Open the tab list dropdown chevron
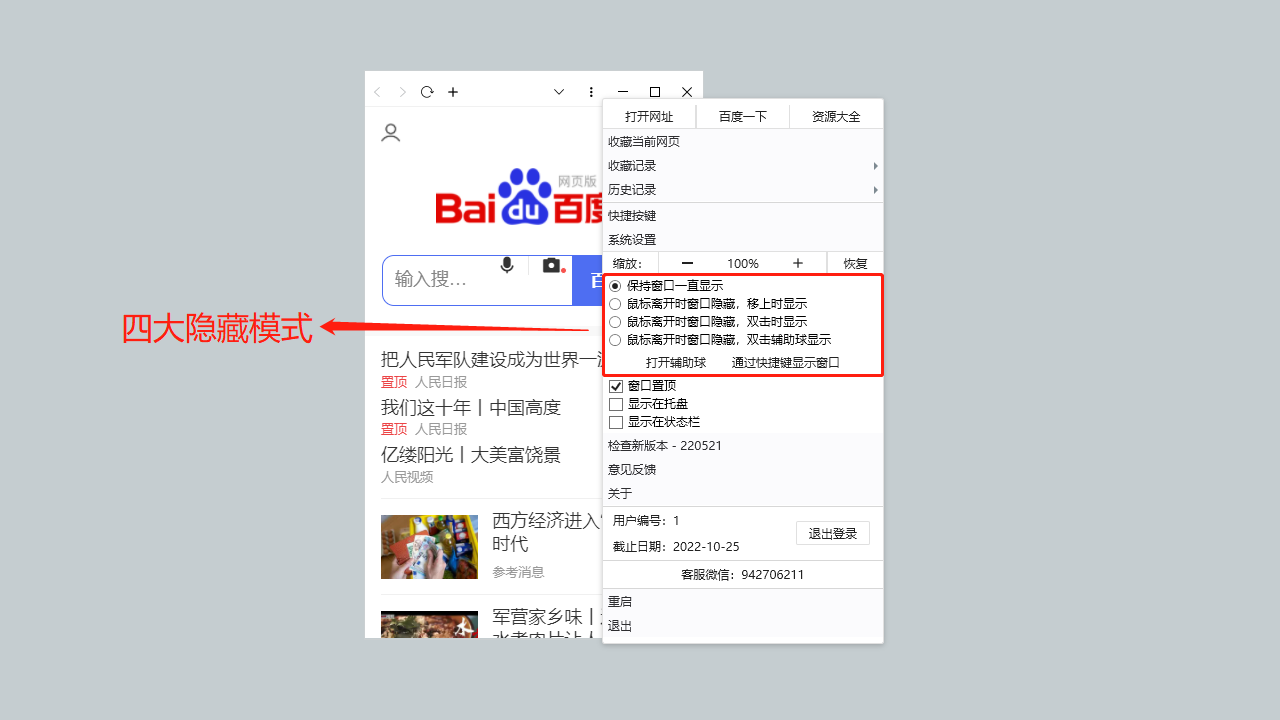 pos(558,91)
